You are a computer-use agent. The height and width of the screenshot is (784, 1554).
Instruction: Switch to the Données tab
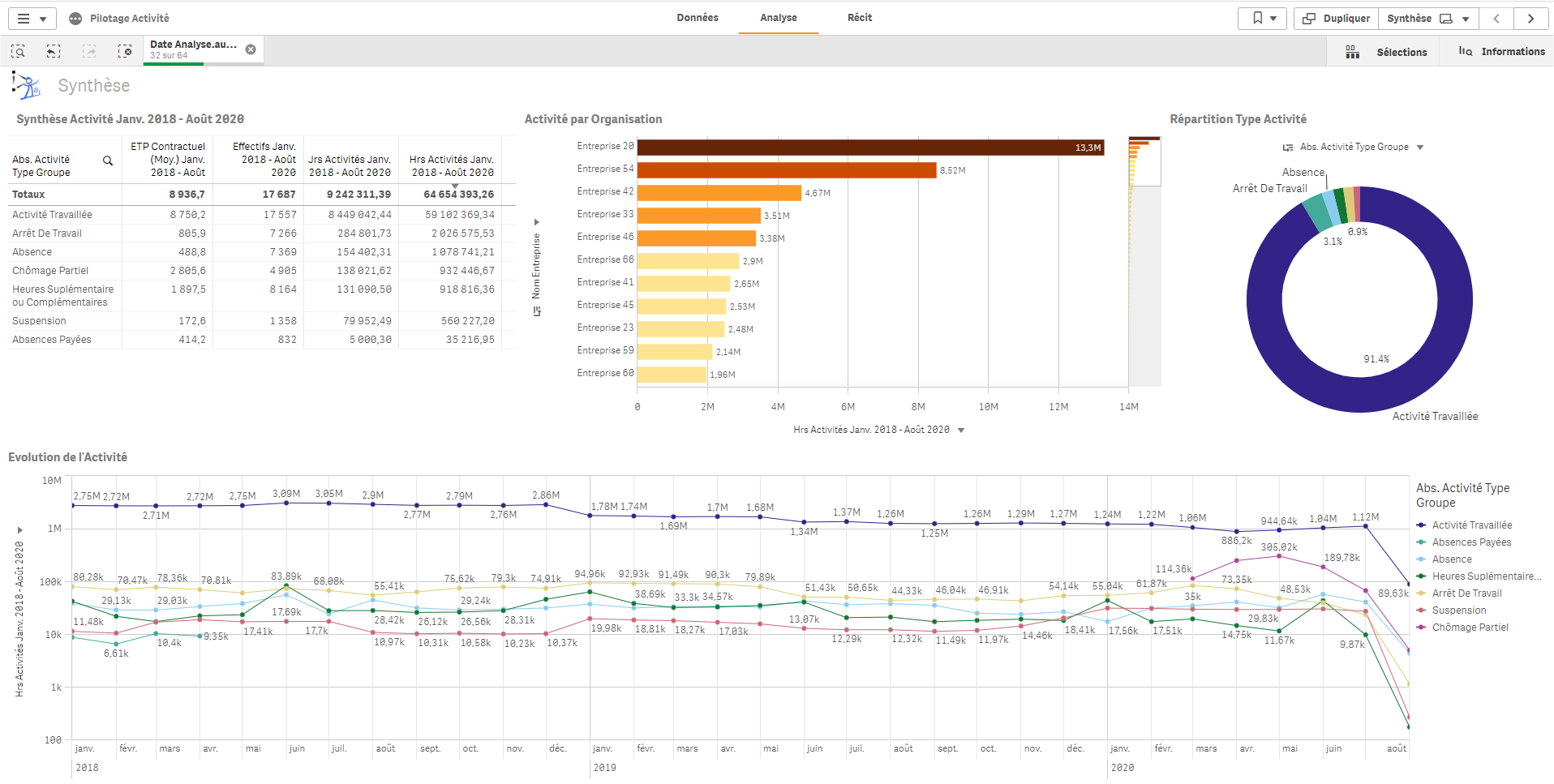pos(698,18)
